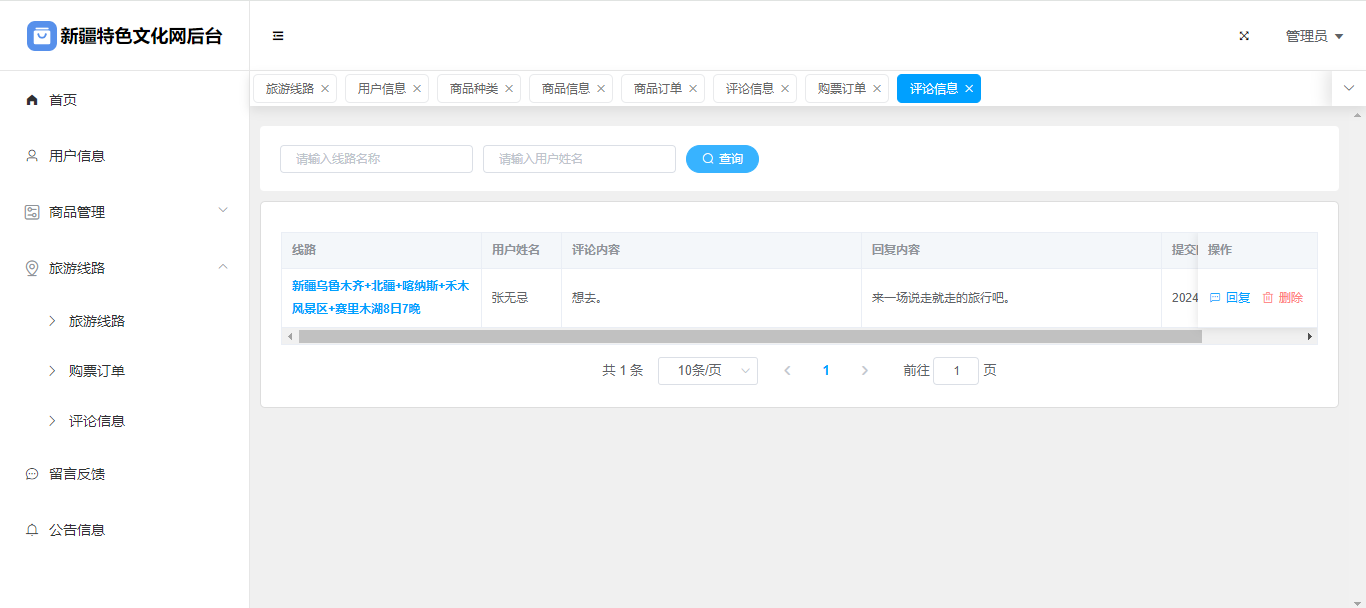
Task: Reply to the comment via 回复
Action: [1230, 298]
